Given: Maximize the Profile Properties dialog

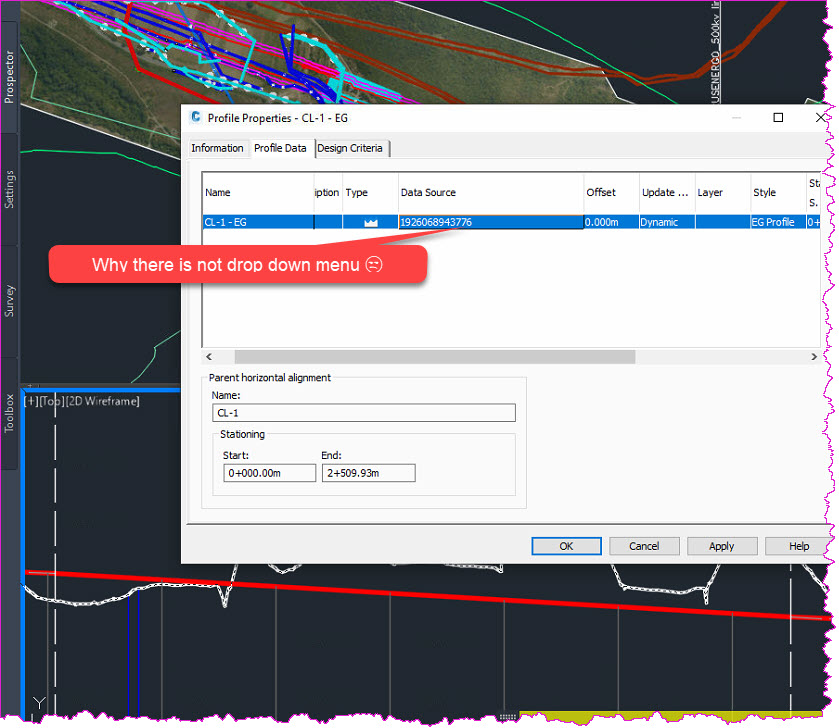Looking at the screenshot, I should point(778,118).
